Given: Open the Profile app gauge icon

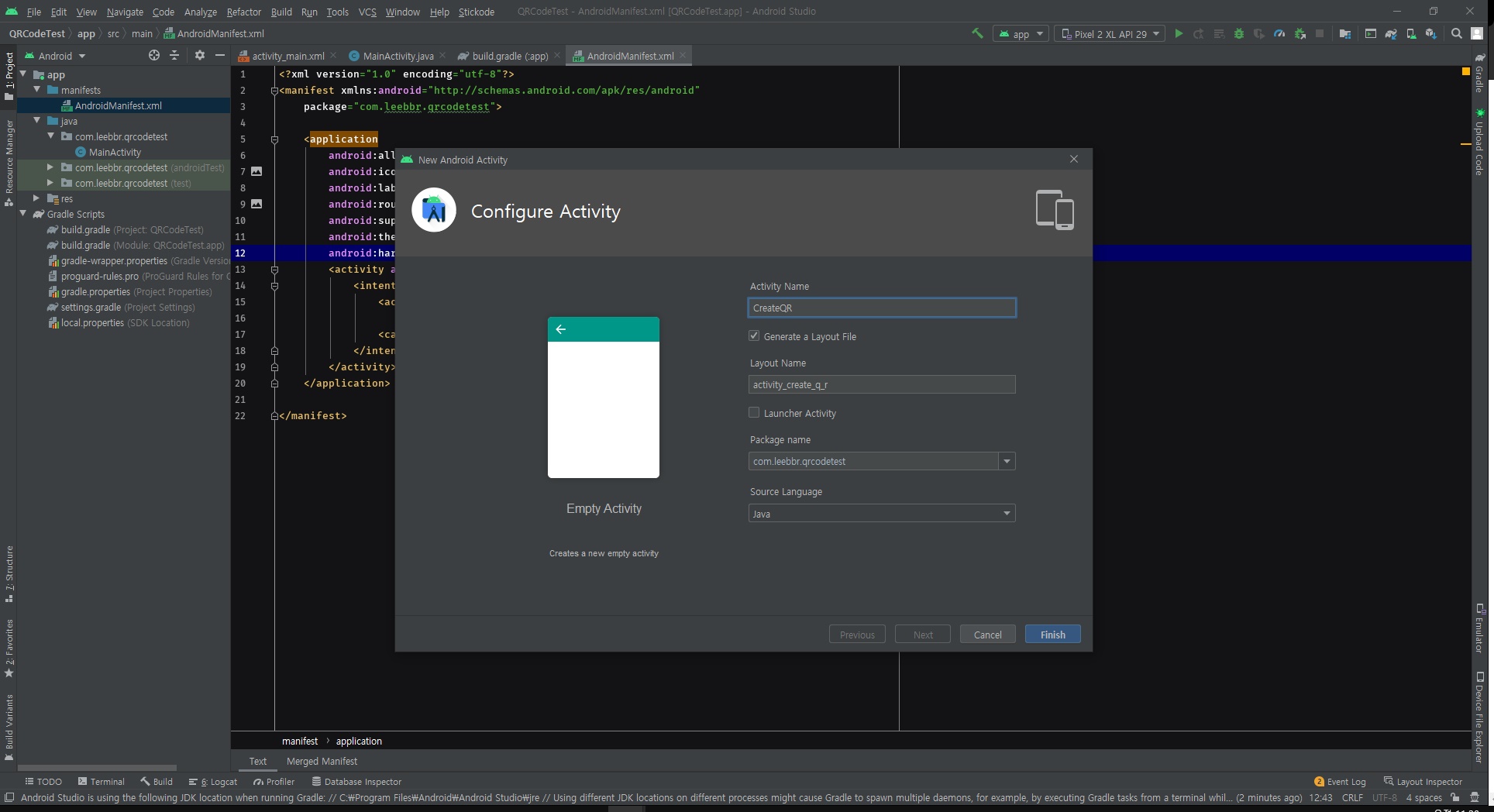Looking at the screenshot, I should pyautogui.click(x=1279, y=33).
